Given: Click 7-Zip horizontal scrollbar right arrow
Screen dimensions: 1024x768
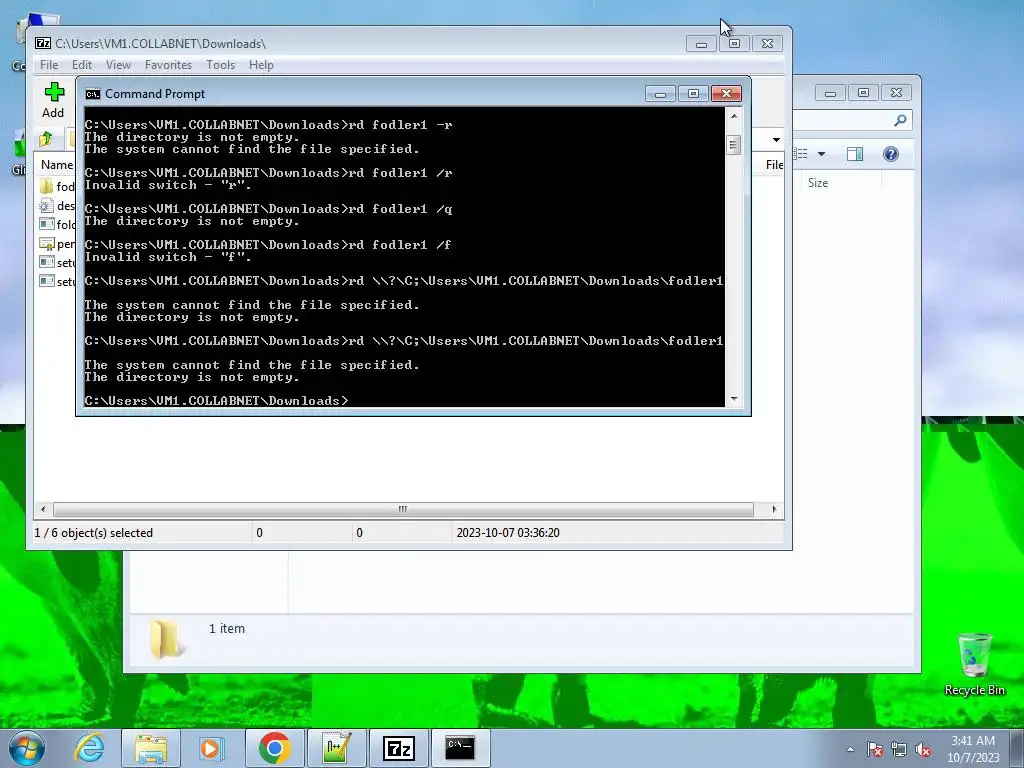Looking at the screenshot, I should click(x=775, y=509).
